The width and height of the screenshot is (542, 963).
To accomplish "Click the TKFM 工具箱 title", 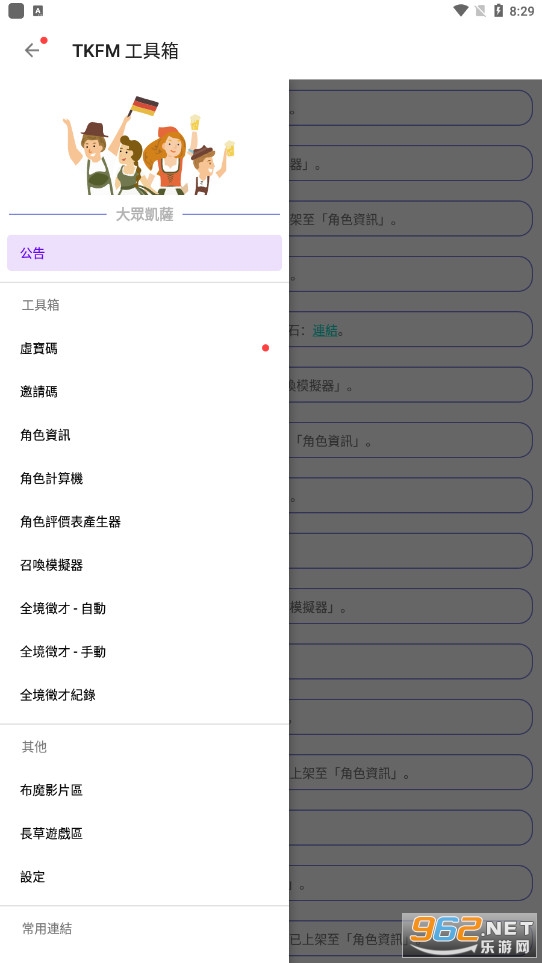I will pos(125,50).
